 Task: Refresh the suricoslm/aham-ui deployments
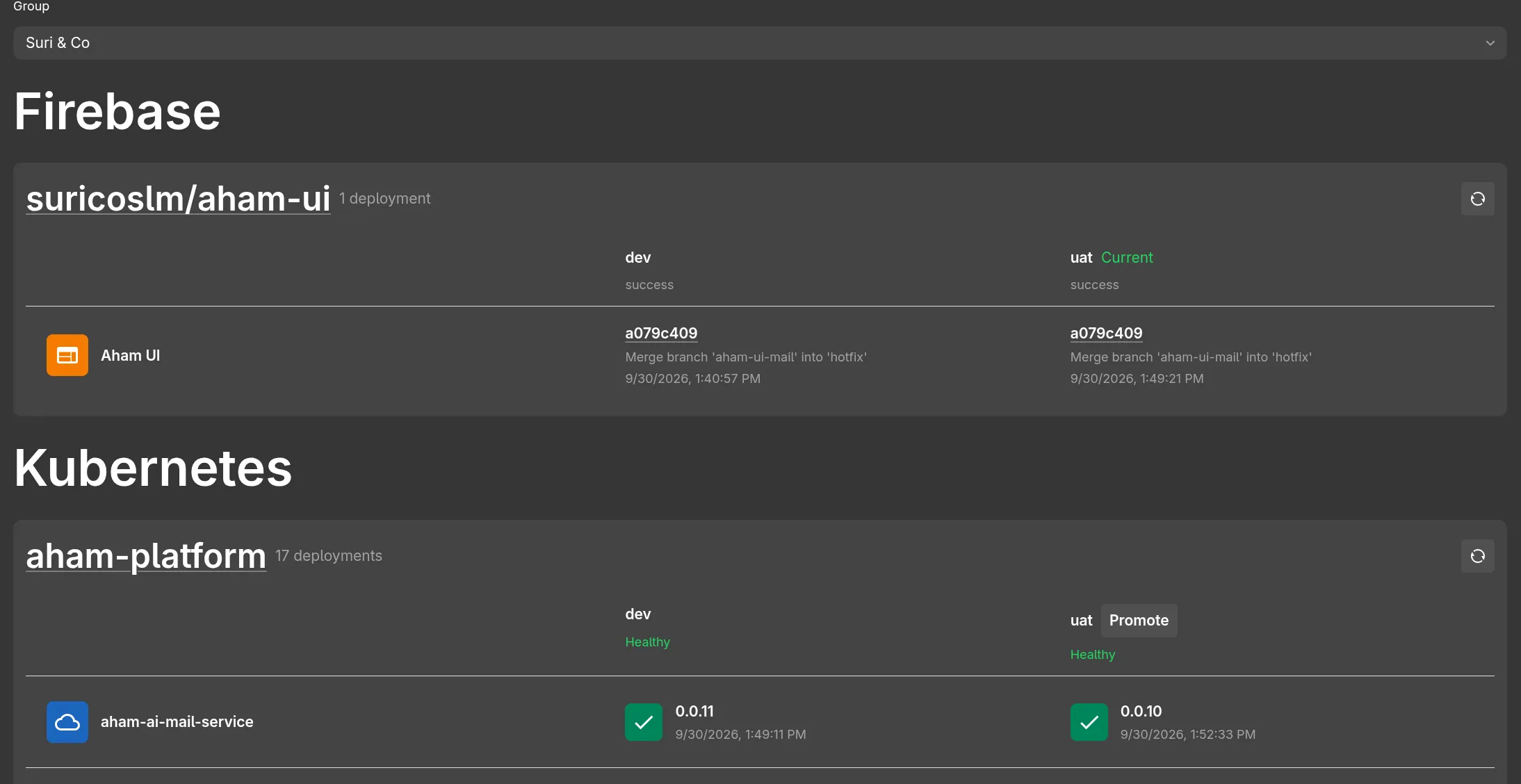pyautogui.click(x=1477, y=199)
